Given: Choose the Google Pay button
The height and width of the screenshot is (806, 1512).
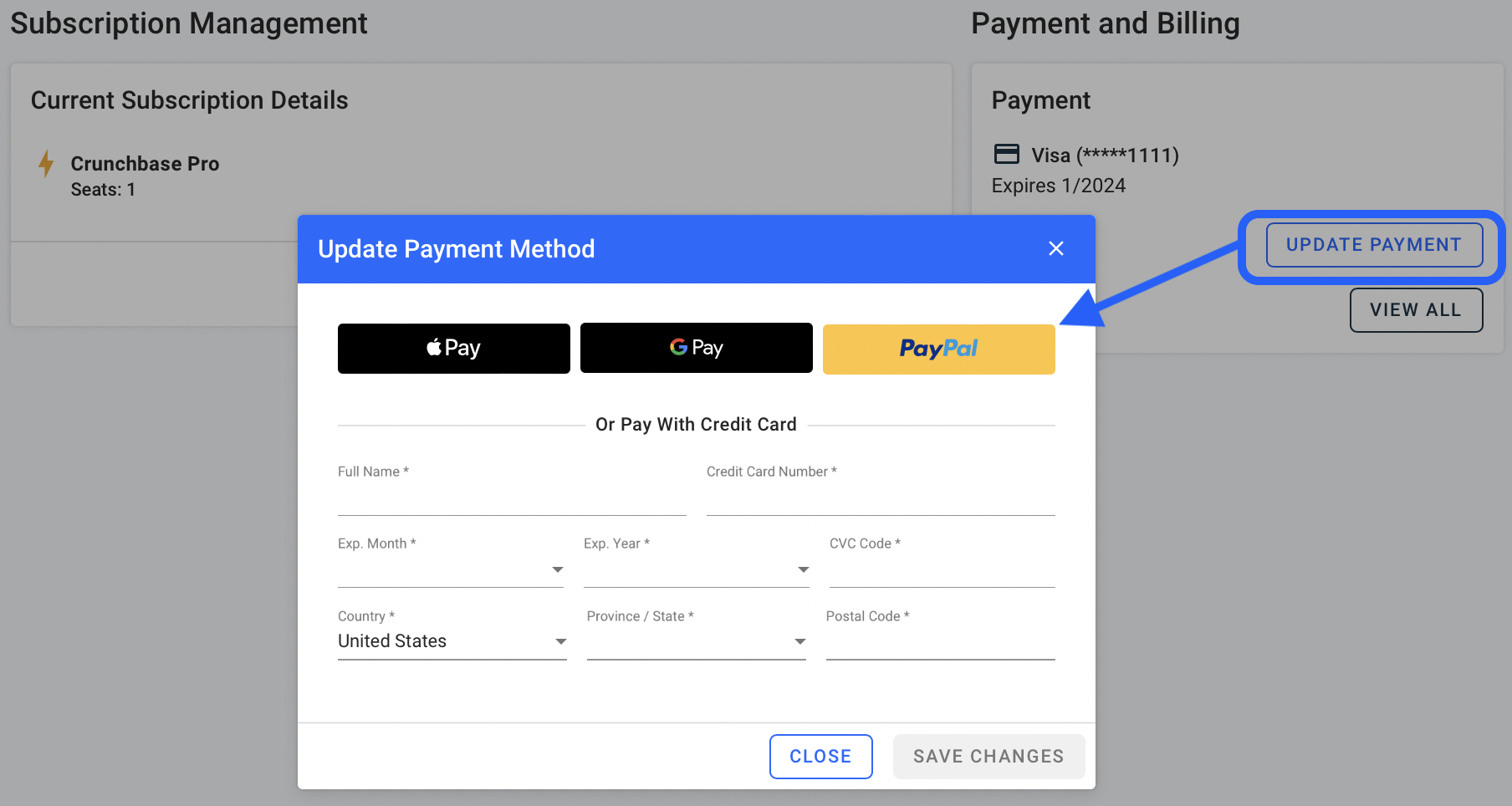Looking at the screenshot, I should 697,348.
